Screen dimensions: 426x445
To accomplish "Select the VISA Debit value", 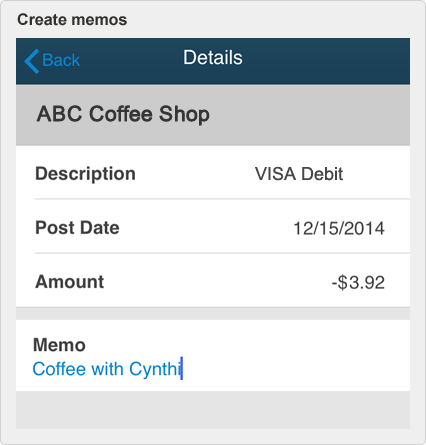I will pos(299,174).
